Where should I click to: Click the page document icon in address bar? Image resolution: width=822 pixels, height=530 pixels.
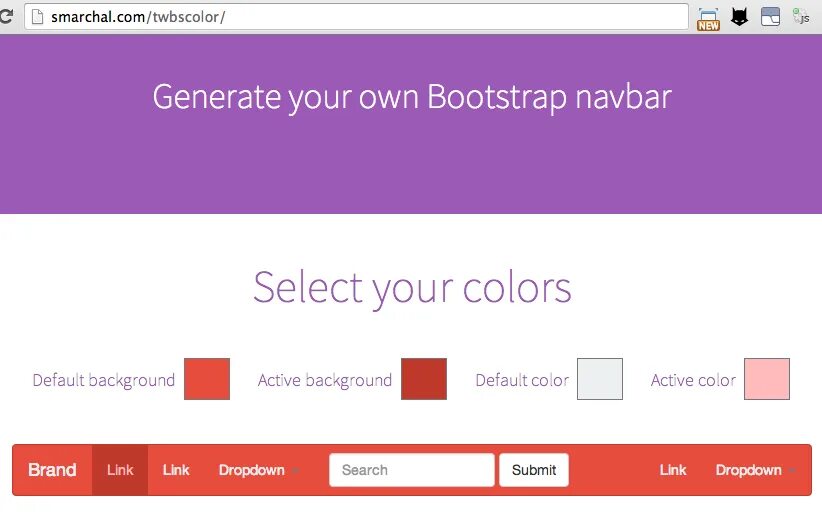[37, 17]
